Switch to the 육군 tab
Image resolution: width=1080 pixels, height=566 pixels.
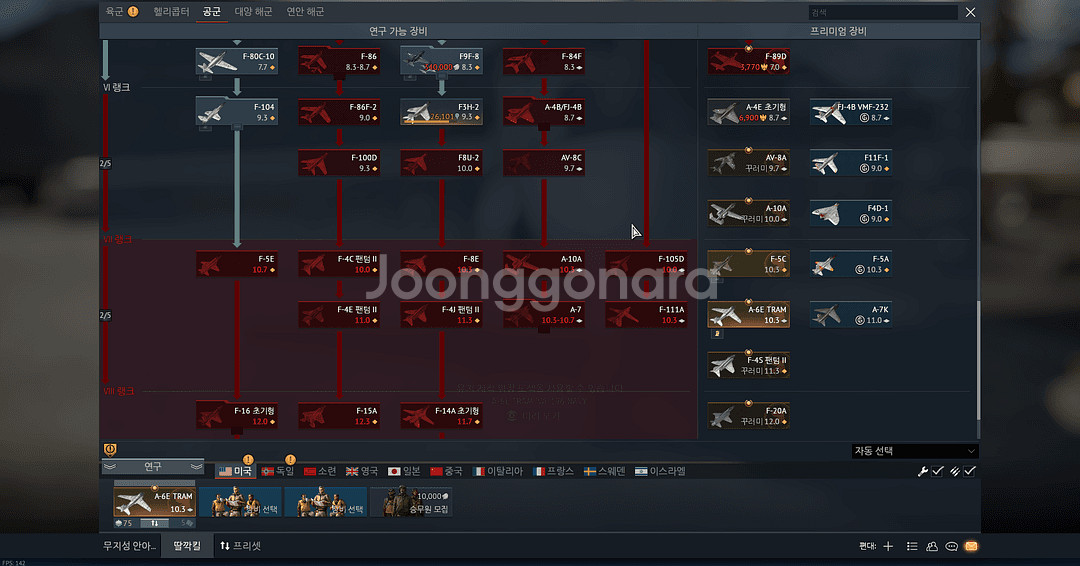pos(114,12)
